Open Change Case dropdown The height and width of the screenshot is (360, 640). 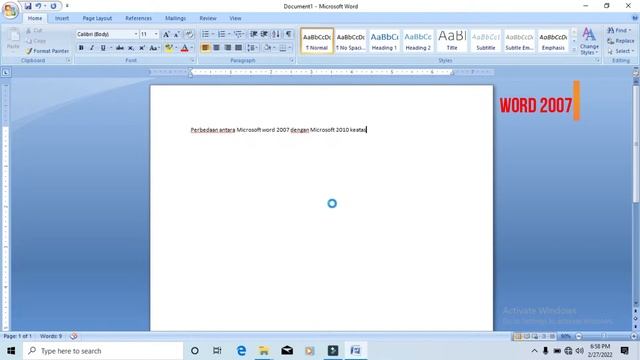tap(154, 48)
